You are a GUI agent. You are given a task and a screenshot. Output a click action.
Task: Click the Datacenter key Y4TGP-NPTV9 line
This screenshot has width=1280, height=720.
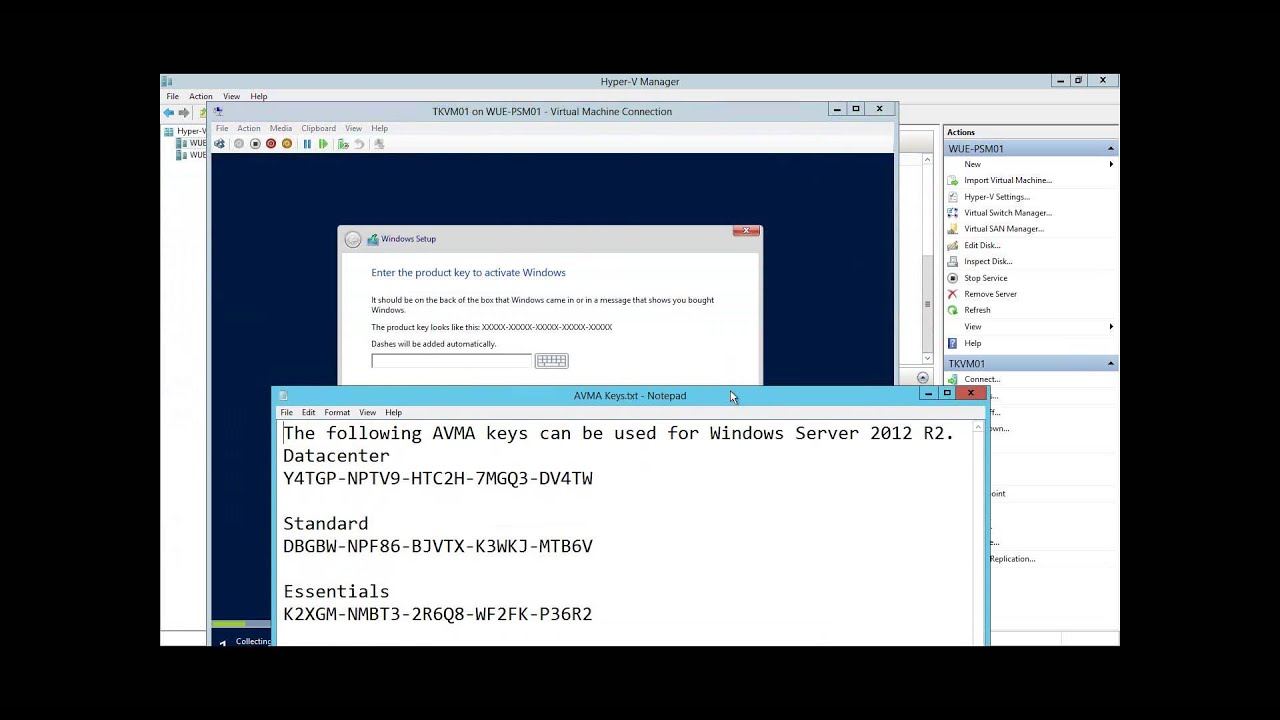438,479
